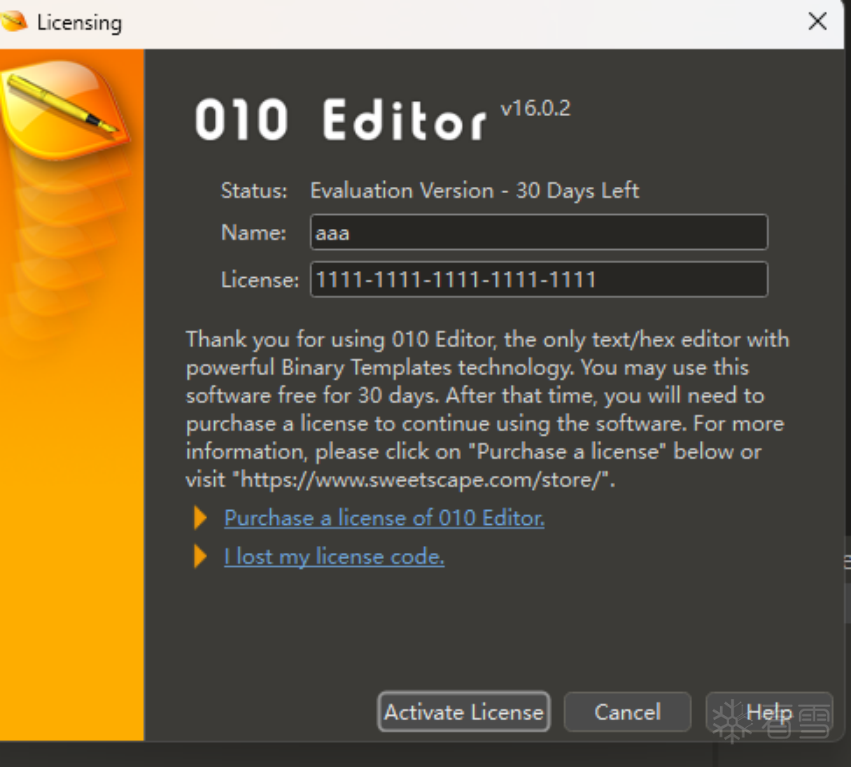Click the 'License:' label

(x=260, y=280)
